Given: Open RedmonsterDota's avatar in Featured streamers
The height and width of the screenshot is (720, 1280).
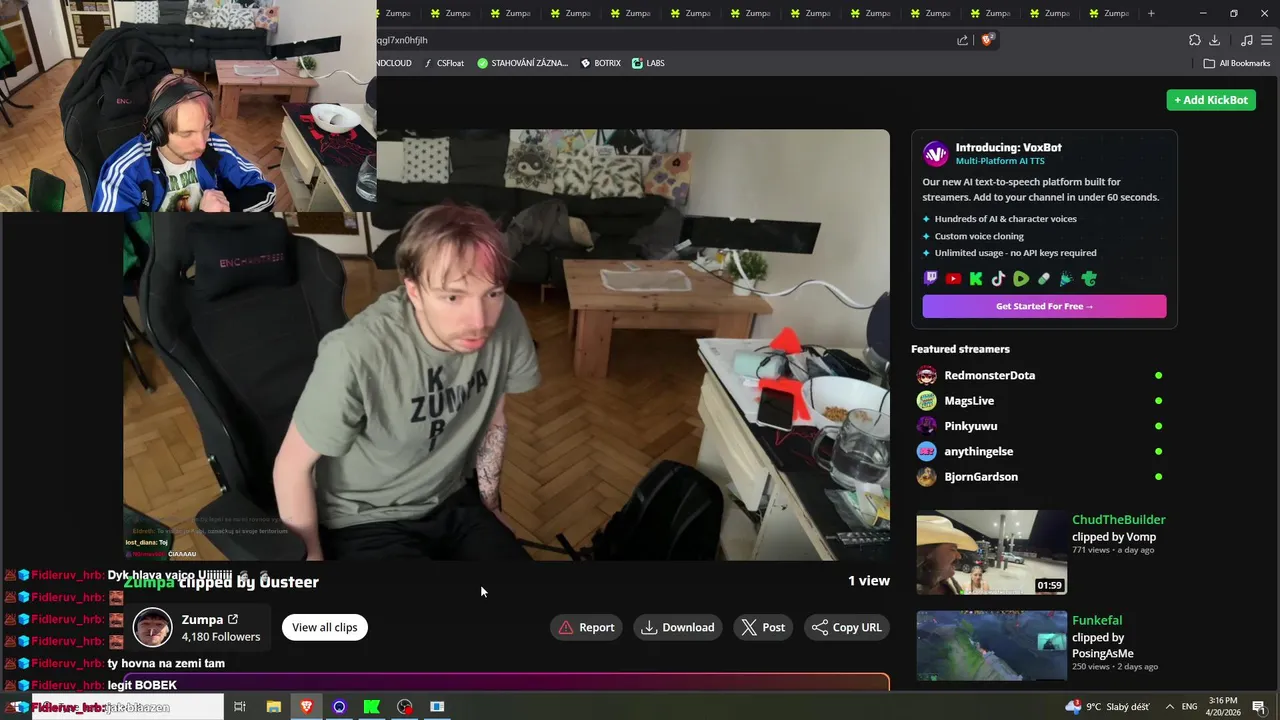Looking at the screenshot, I should click(x=927, y=375).
